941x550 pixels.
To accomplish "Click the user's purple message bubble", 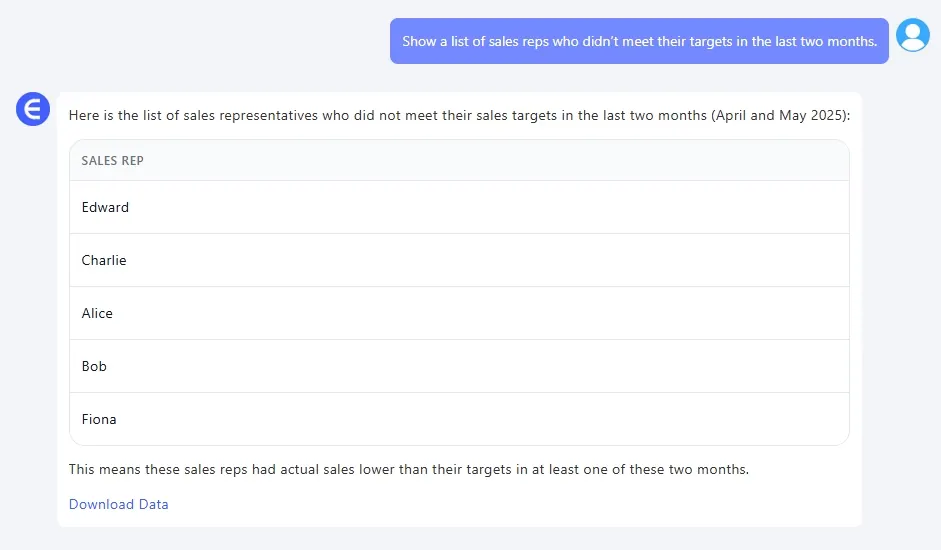I will tap(639, 41).
